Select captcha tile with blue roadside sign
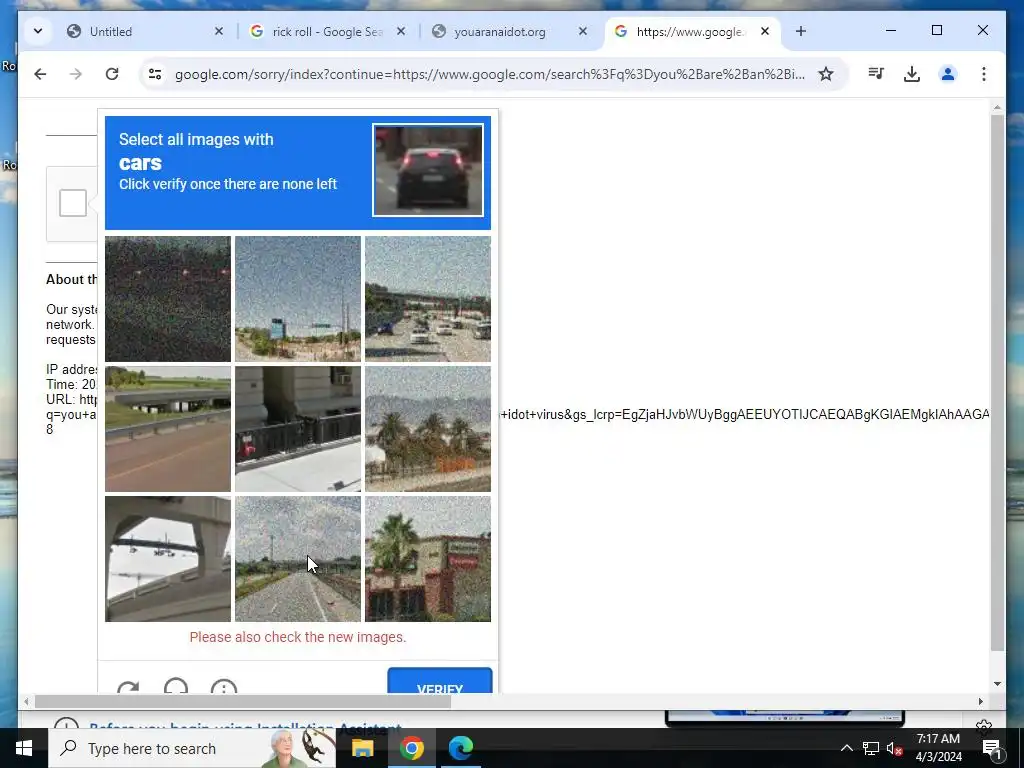 coord(298,298)
